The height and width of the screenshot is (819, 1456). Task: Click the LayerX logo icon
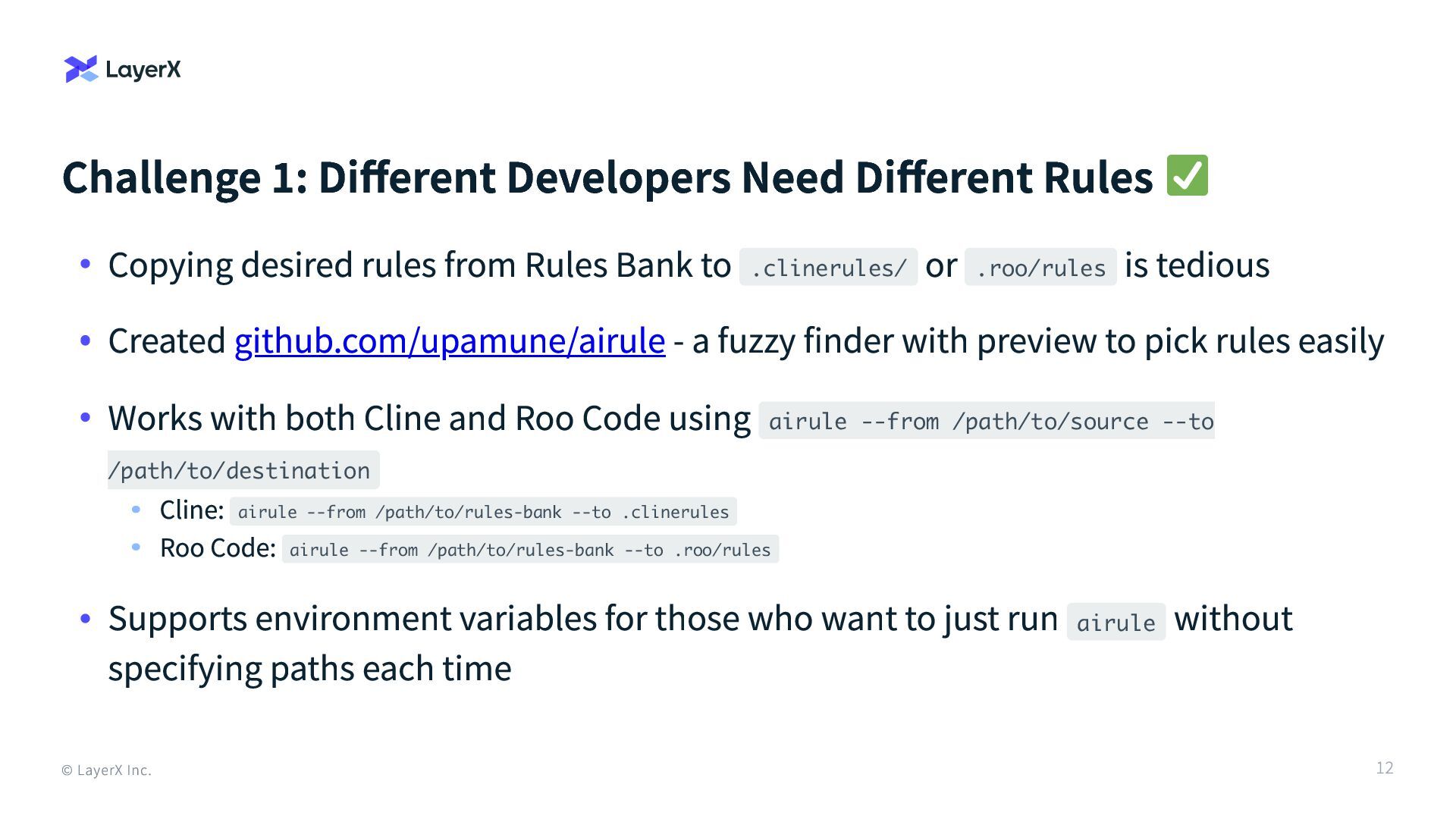[x=81, y=69]
